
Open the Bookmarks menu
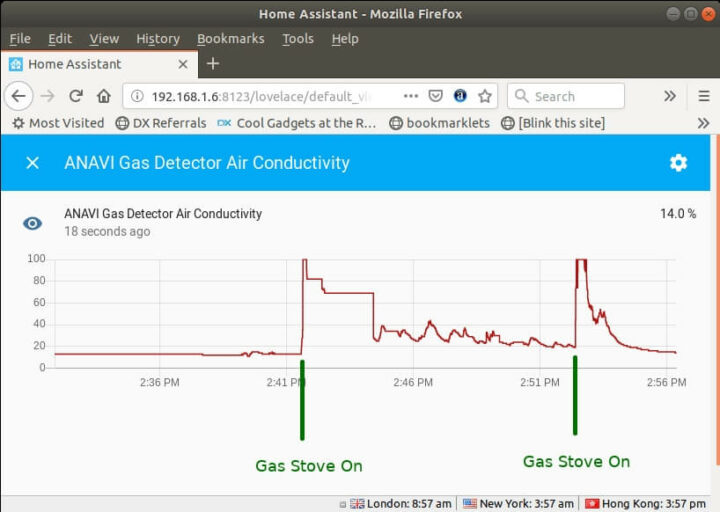point(230,39)
